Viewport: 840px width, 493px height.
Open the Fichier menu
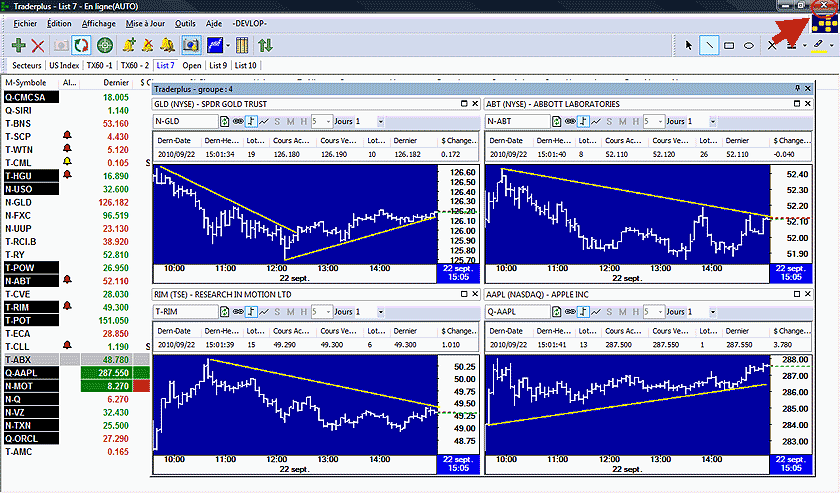point(25,24)
